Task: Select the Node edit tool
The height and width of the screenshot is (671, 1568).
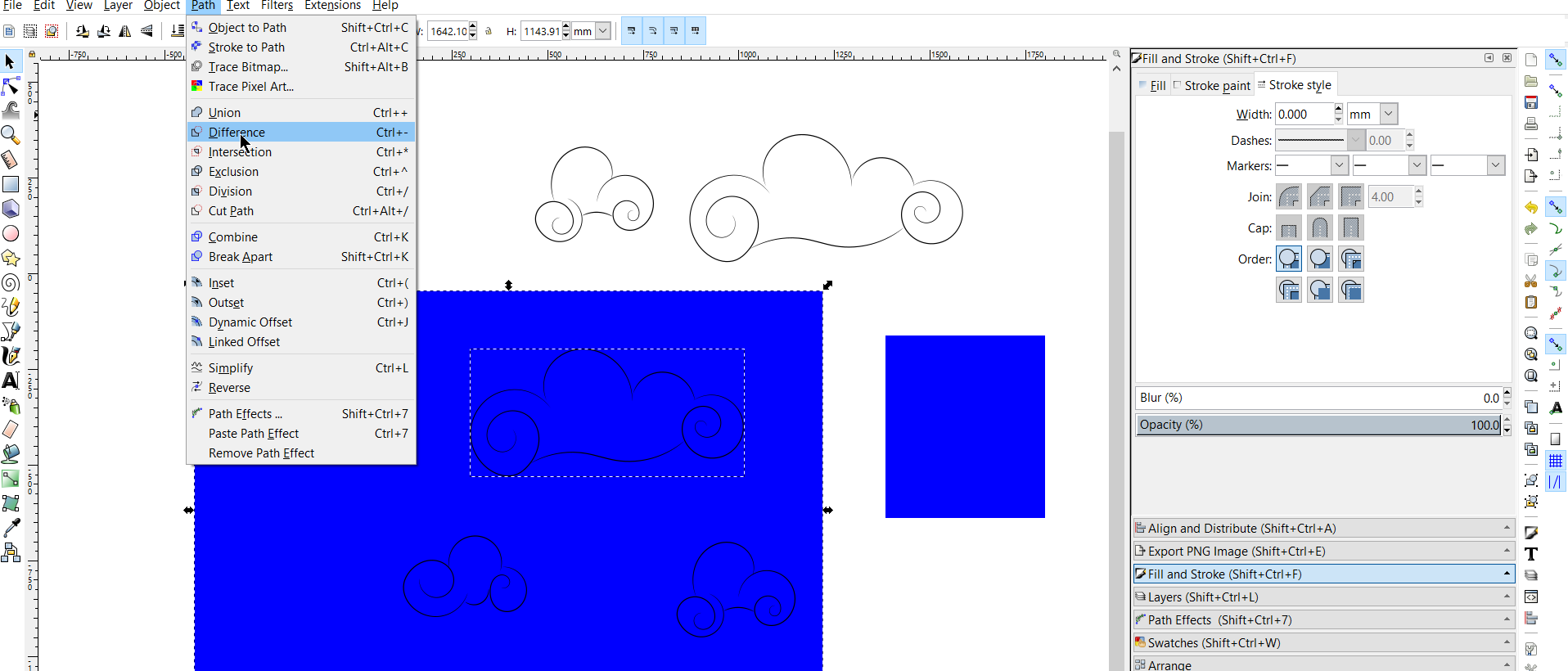Action: (x=10, y=85)
